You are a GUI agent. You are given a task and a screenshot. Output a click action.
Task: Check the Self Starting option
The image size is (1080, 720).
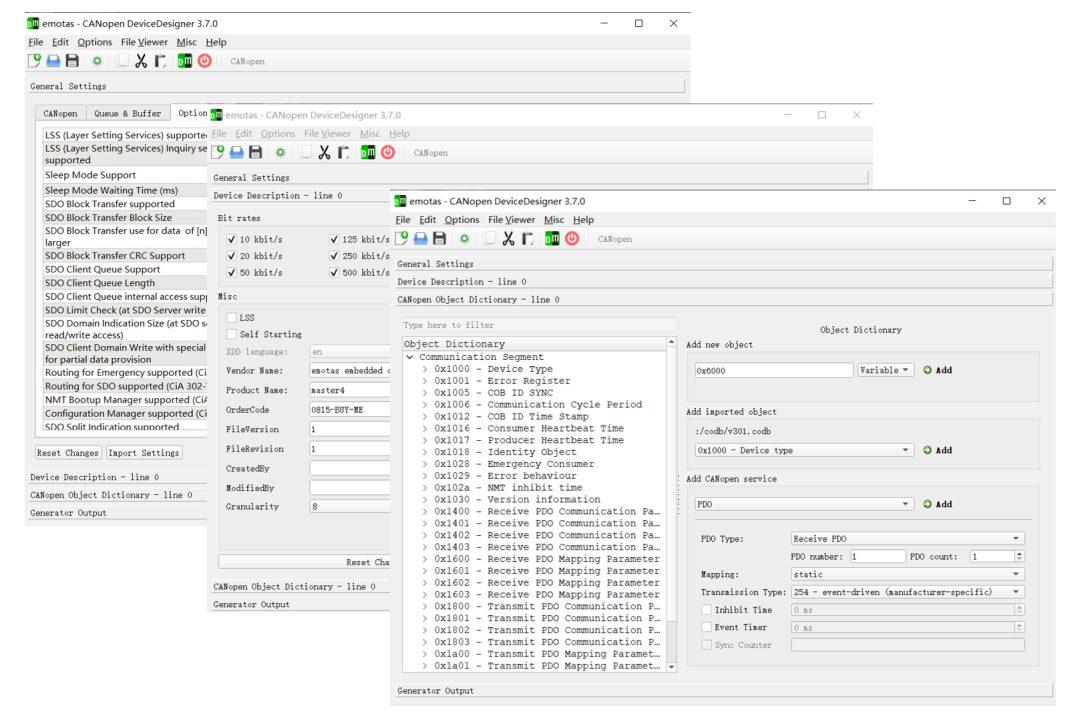pyautogui.click(x=232, y=334)
